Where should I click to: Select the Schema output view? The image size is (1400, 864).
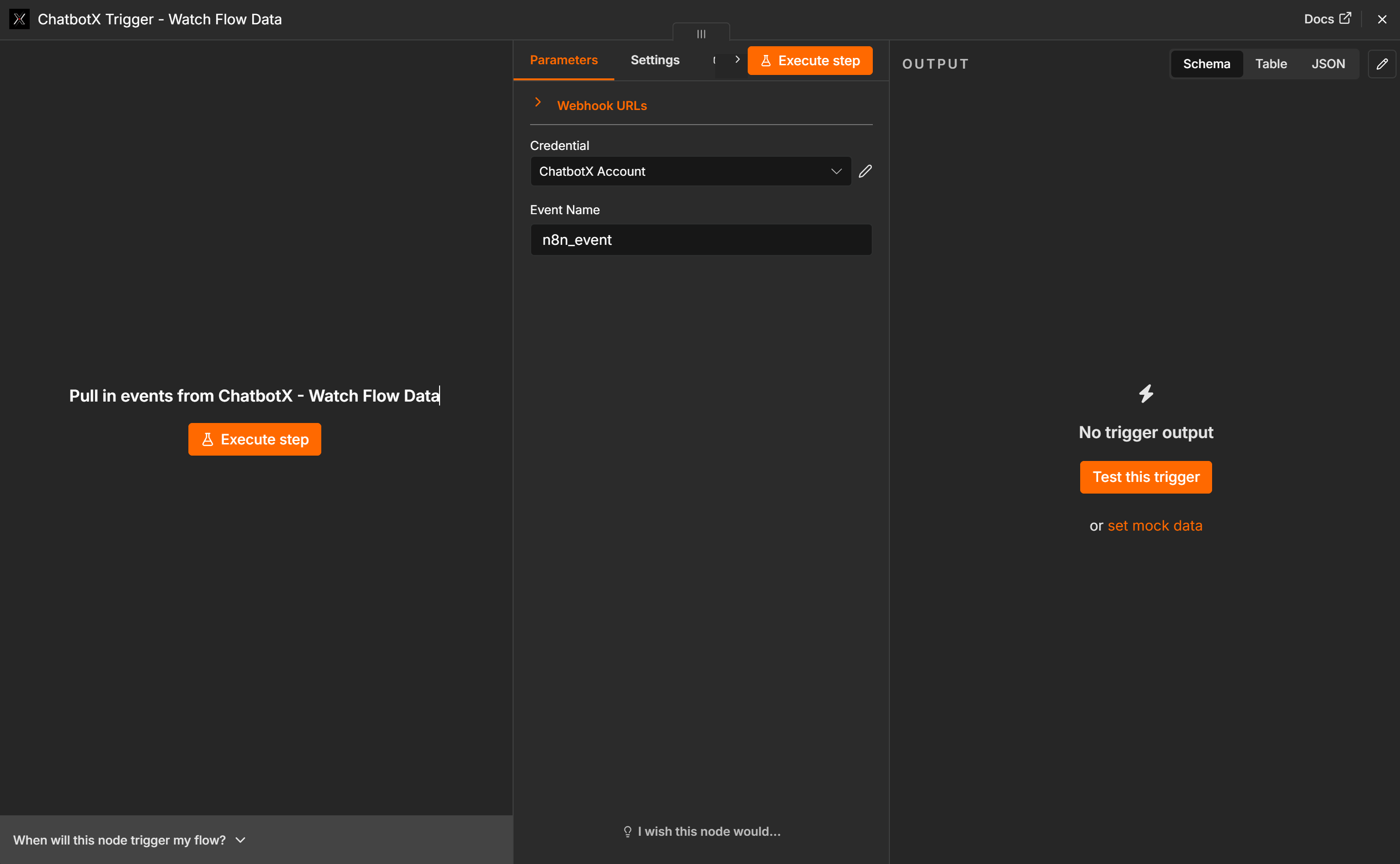tap(1206, 64)
